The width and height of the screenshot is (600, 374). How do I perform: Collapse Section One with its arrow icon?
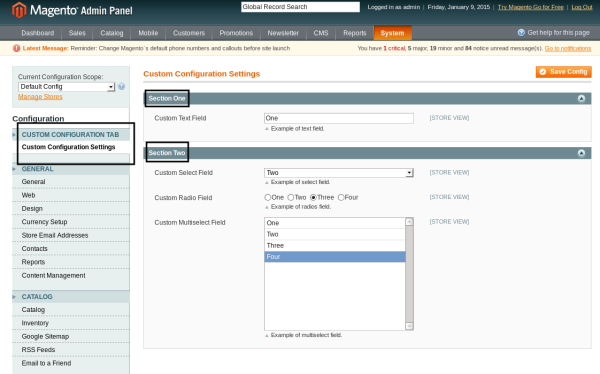tap(581, 98)
